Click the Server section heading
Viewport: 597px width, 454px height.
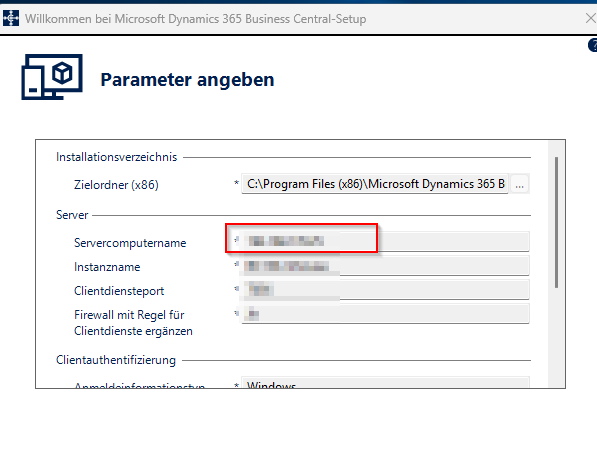72,215
